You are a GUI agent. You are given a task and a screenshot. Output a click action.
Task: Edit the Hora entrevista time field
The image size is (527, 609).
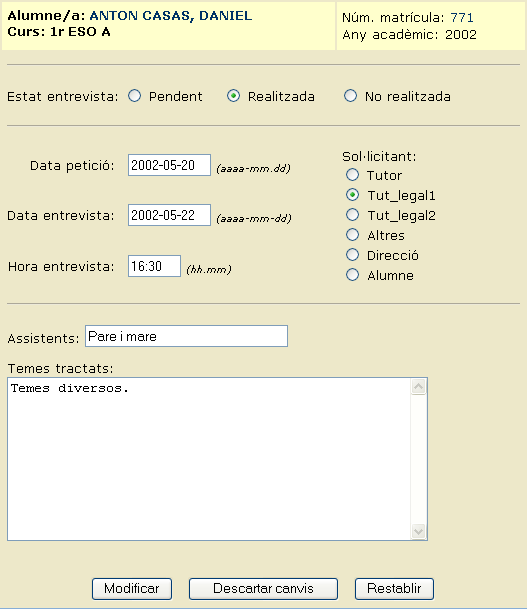pyautogui.click(x=154, y=266)
